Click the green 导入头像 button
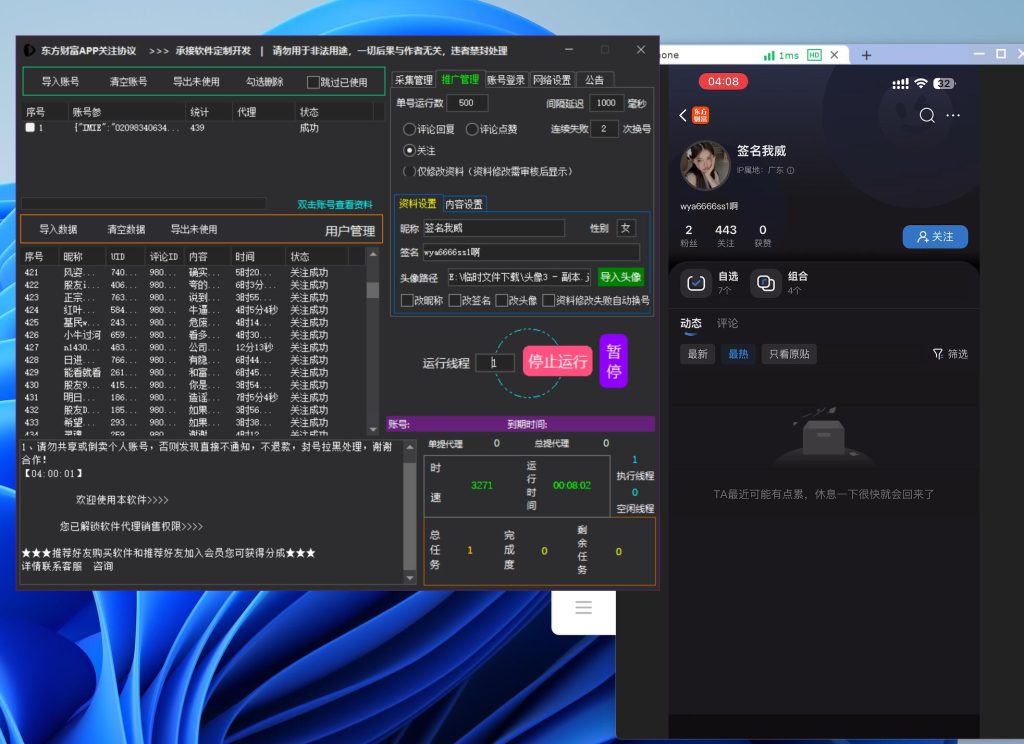This screenshot has height=744, width=1024. click(620, 277)
